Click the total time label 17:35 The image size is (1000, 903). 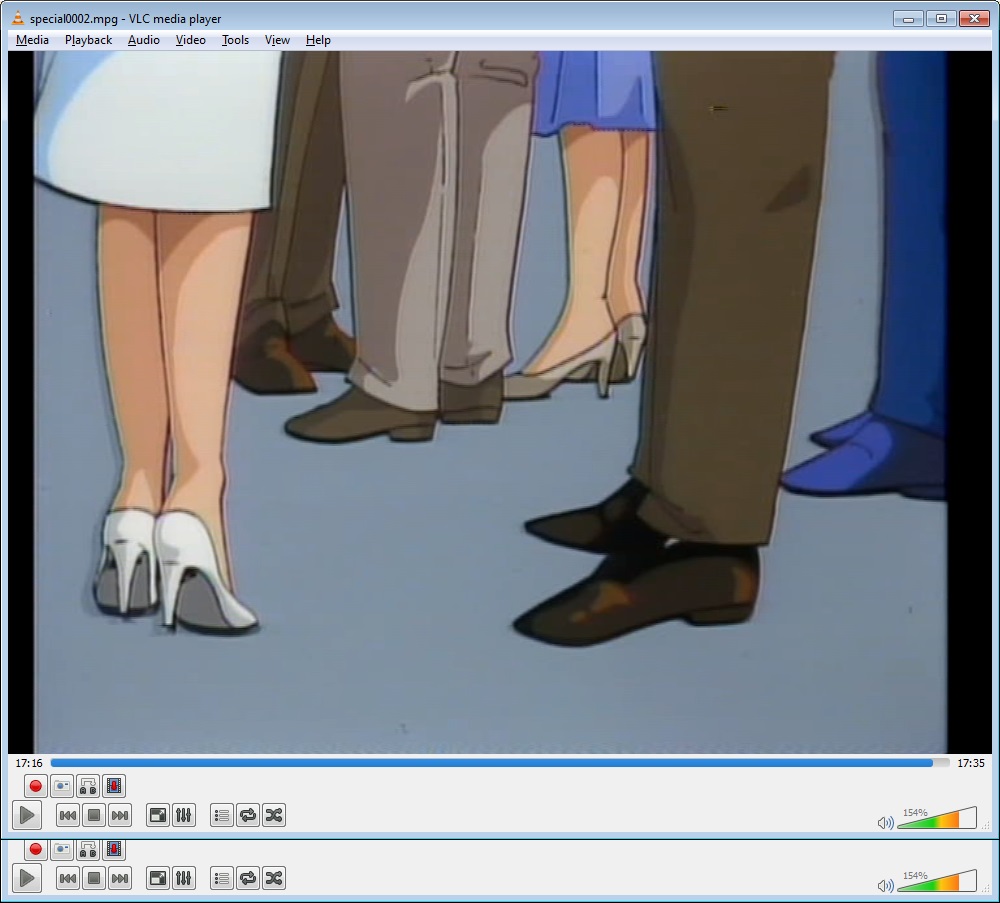click(x=971, y=763)
